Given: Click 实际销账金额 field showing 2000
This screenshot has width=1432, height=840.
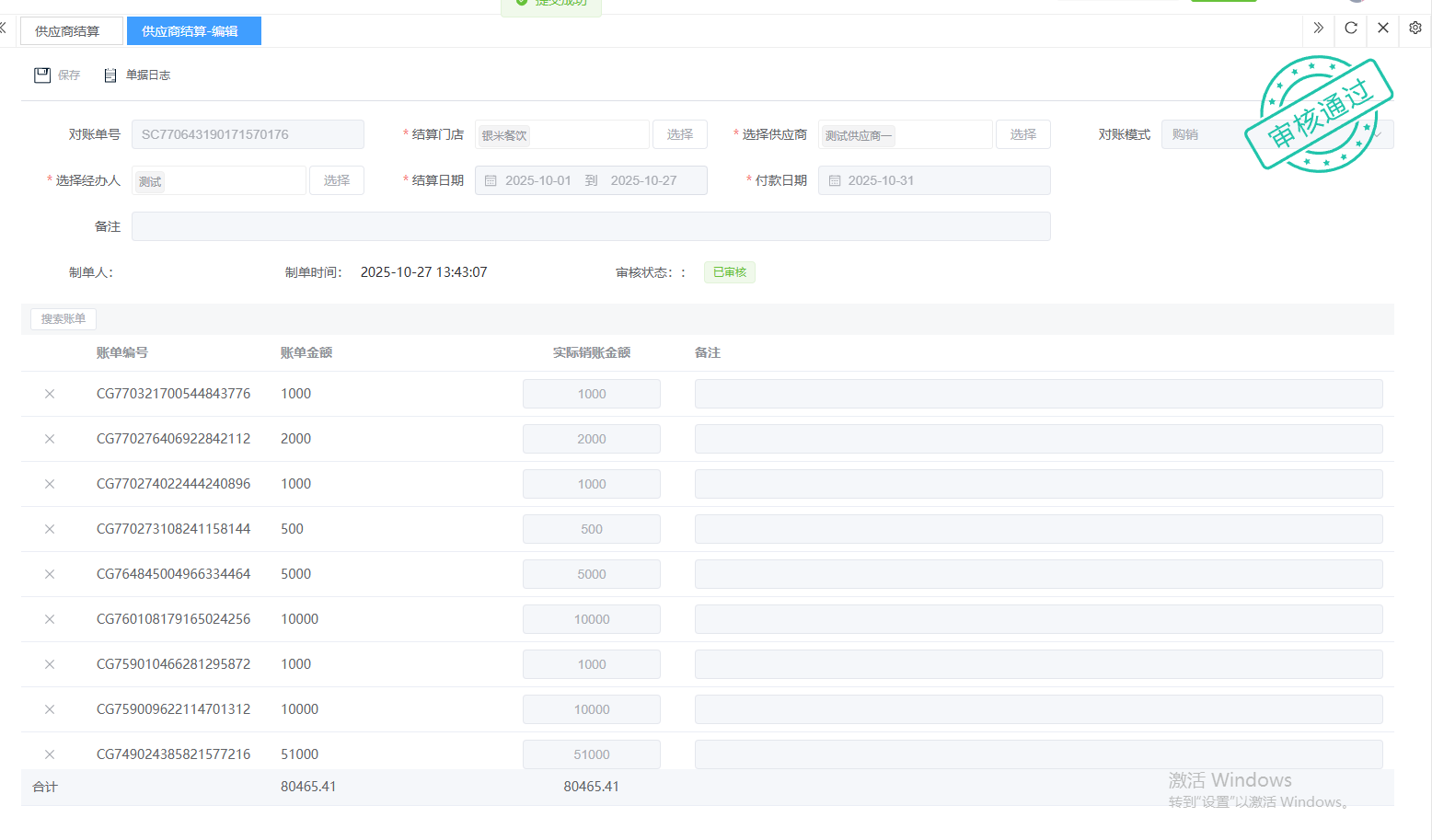Looking at the screenshot, I should (x=591, y=439).
